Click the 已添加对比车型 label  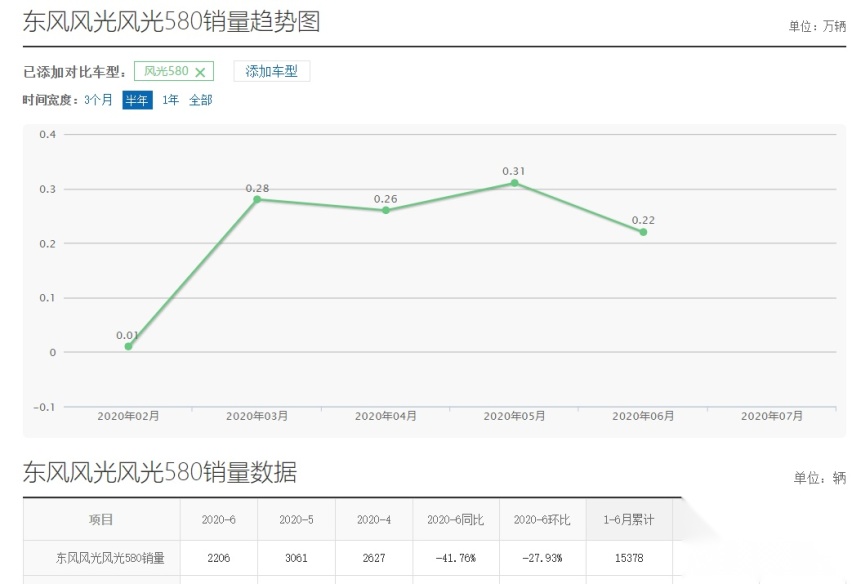[74, 72]
